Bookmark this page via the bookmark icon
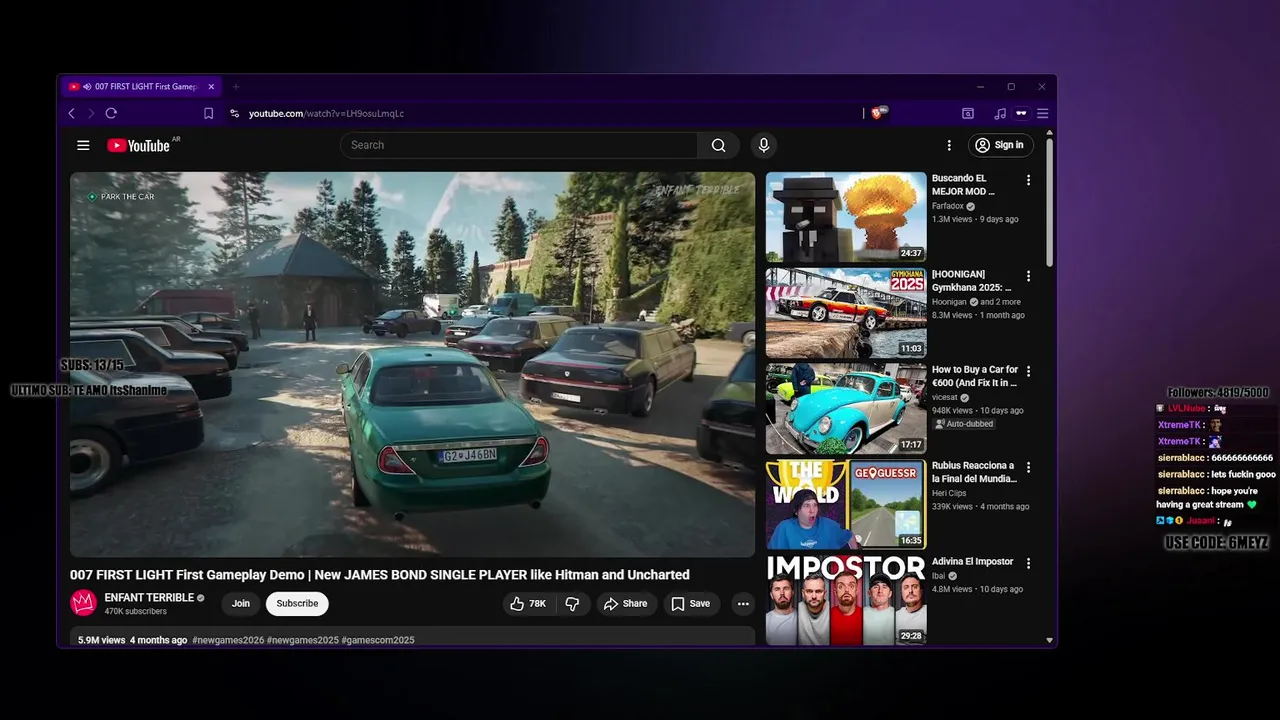 coord(208,114)
